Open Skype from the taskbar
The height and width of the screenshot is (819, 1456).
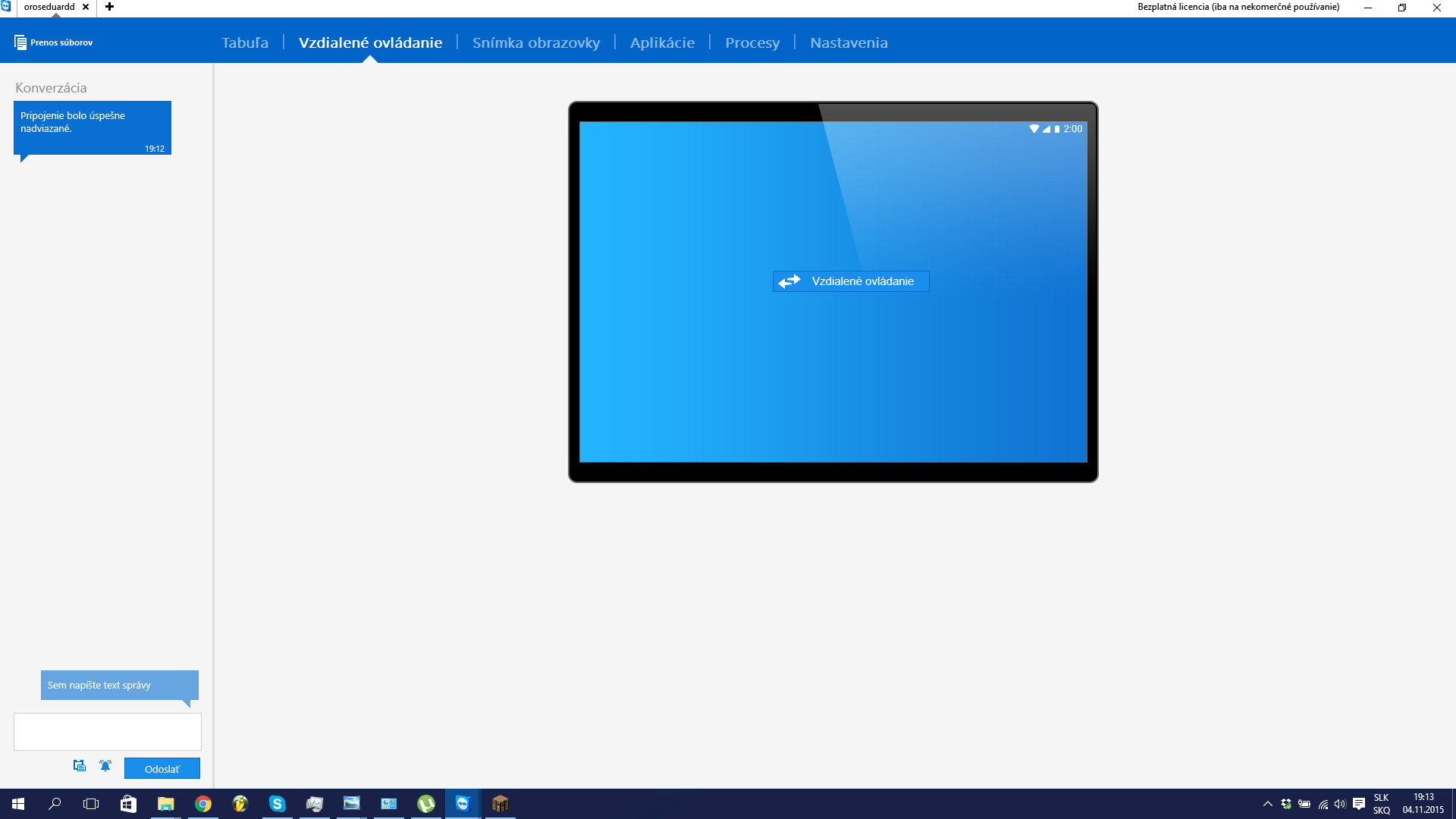coord(277,804)
